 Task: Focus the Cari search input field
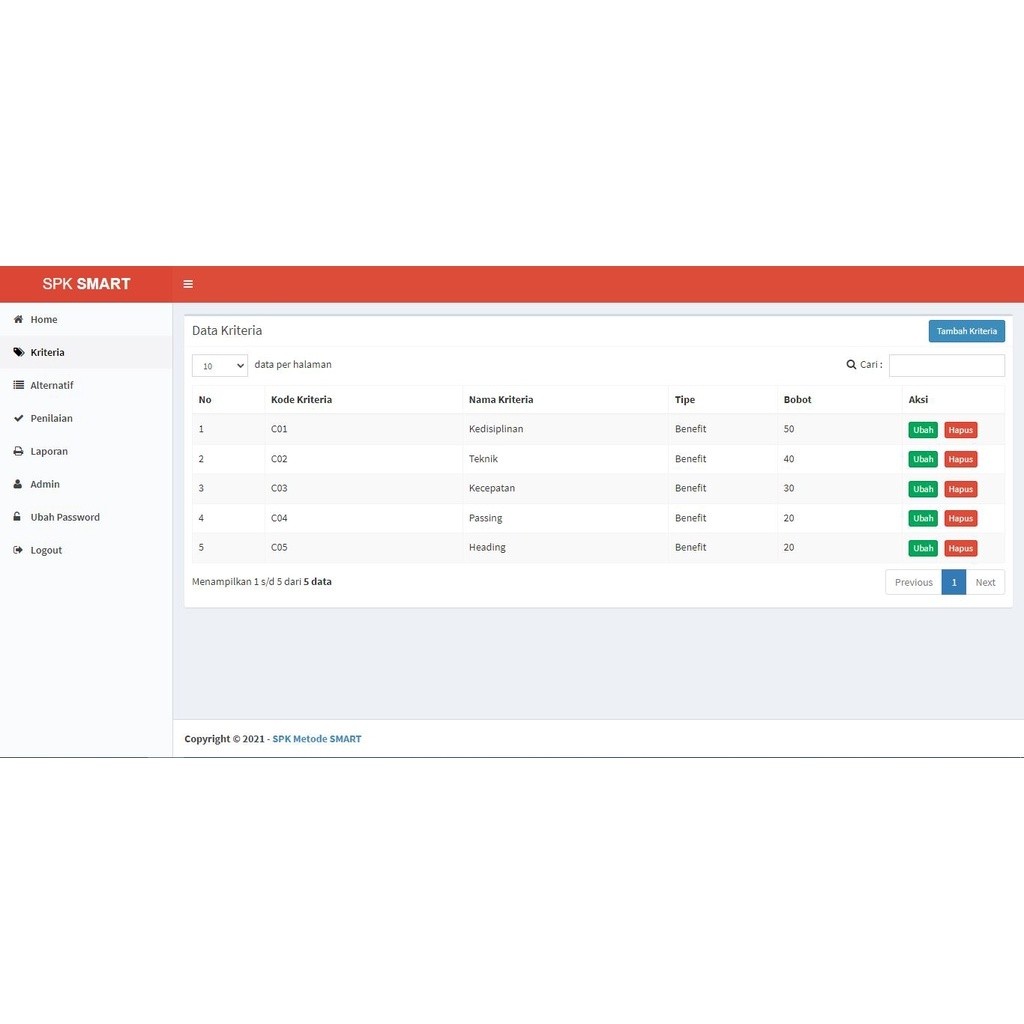(946, 366)
